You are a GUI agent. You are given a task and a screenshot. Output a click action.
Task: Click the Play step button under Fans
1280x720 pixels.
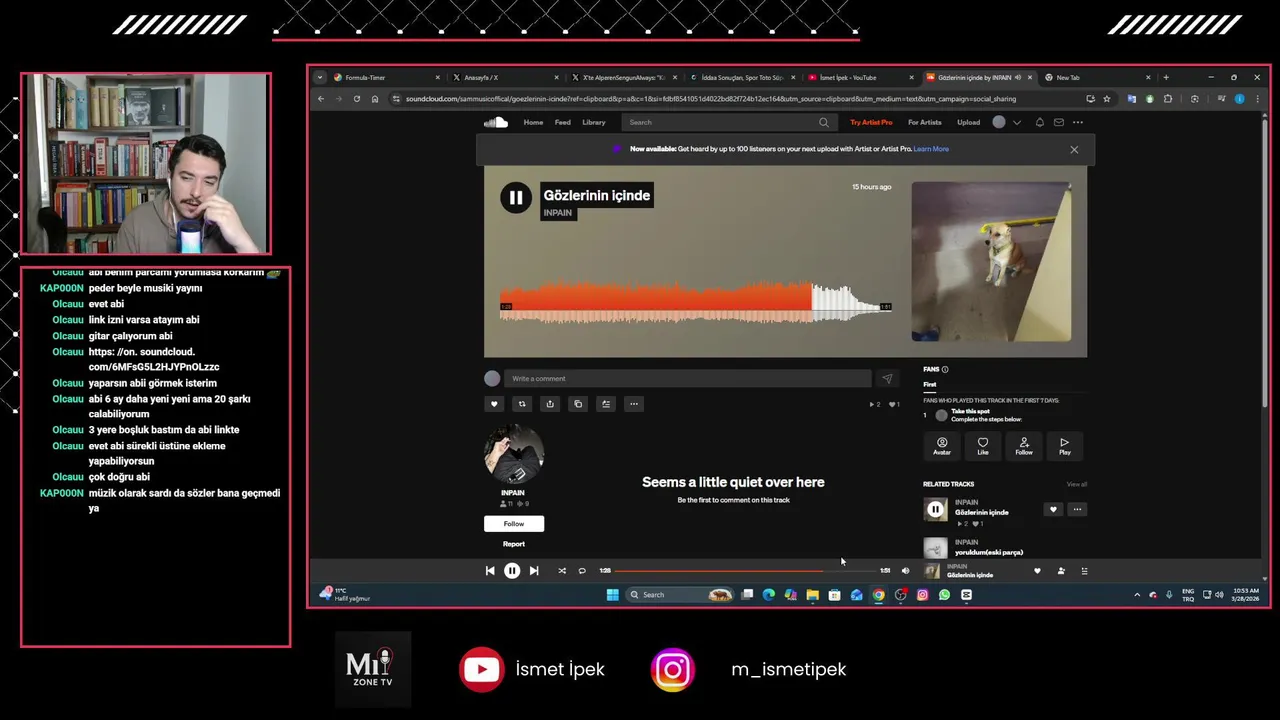click(1065, 446)
